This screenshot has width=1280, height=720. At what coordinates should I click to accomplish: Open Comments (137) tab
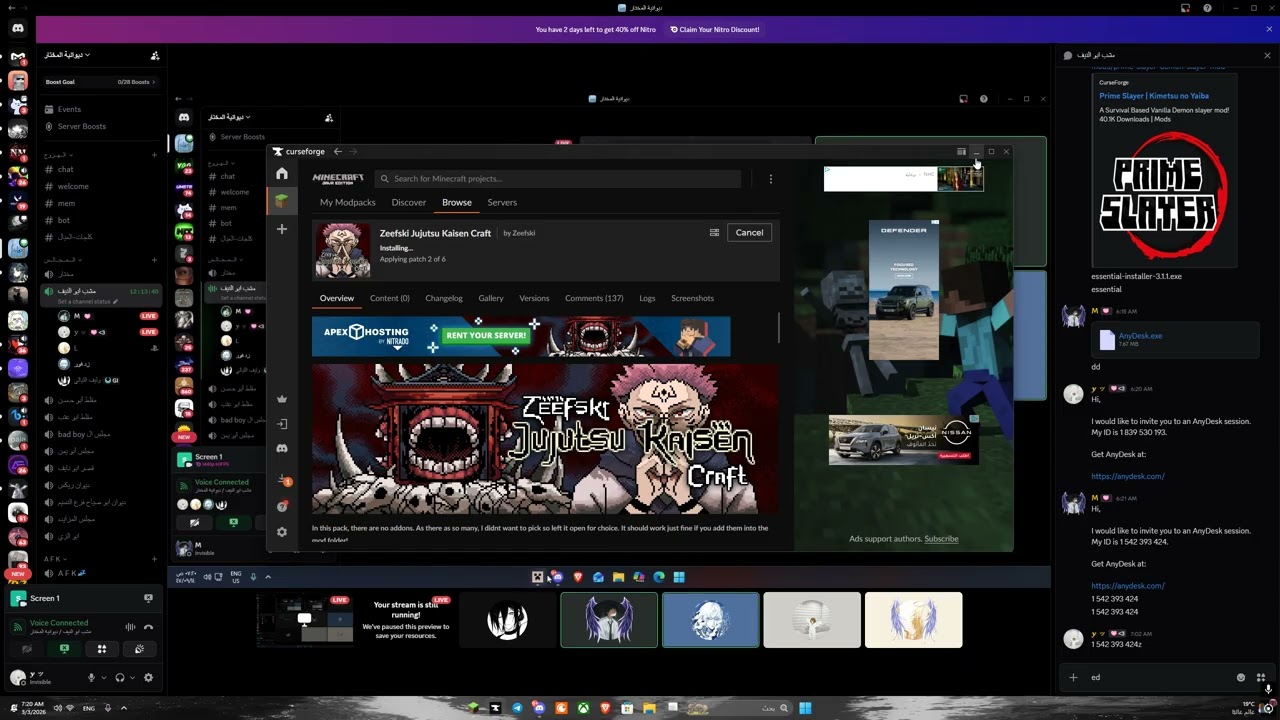[x=594, y=298]
